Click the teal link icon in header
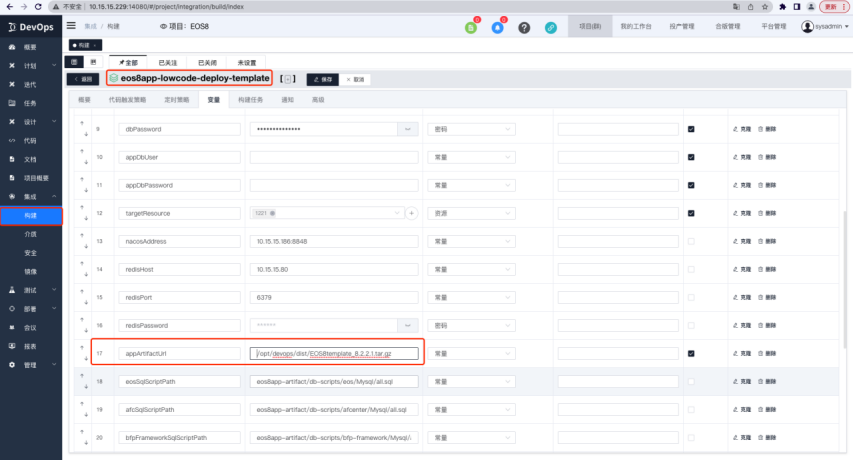Viewport: 854px width, 460px height. 551,27
